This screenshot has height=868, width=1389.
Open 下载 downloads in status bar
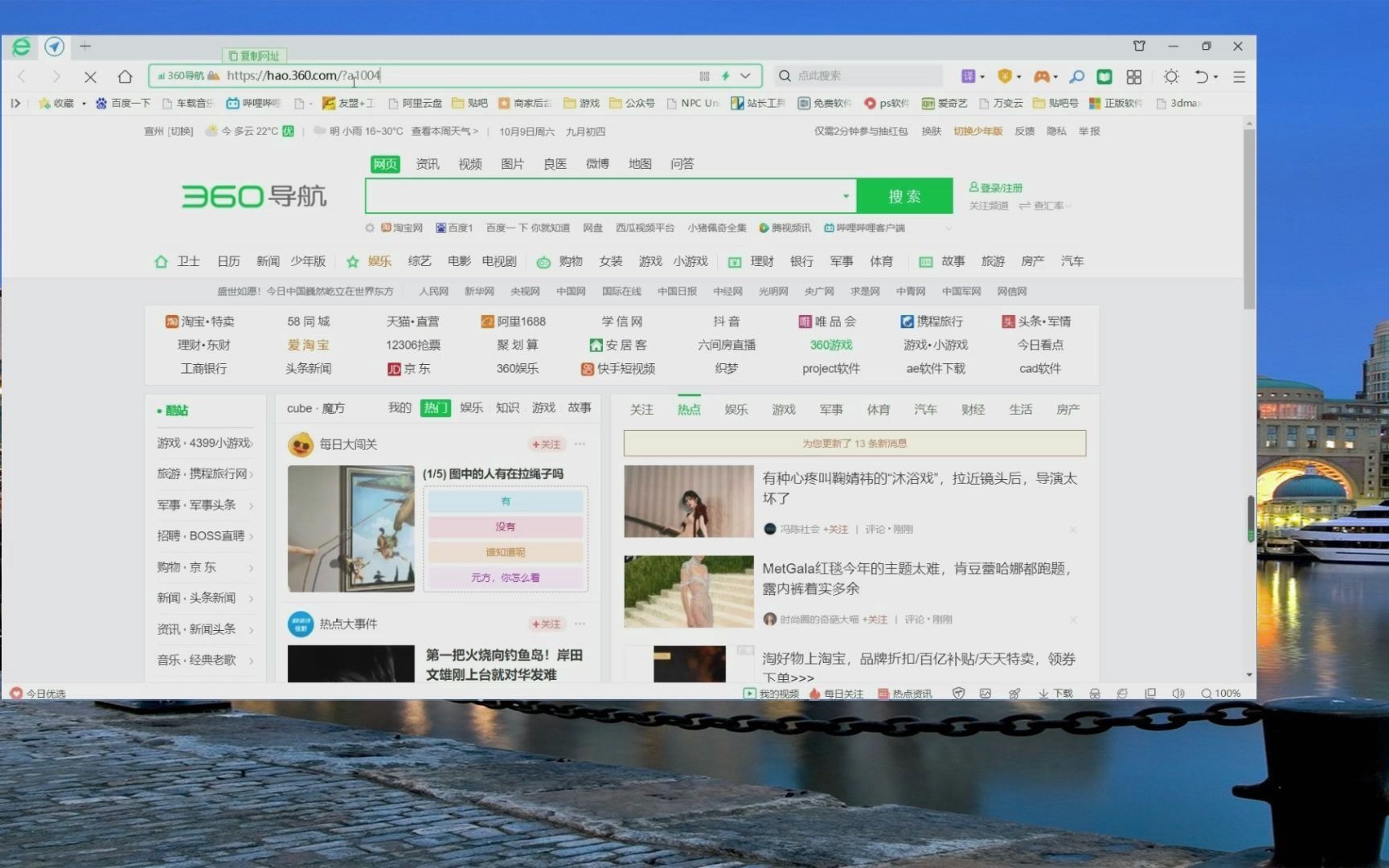[x=1055, y=694]
